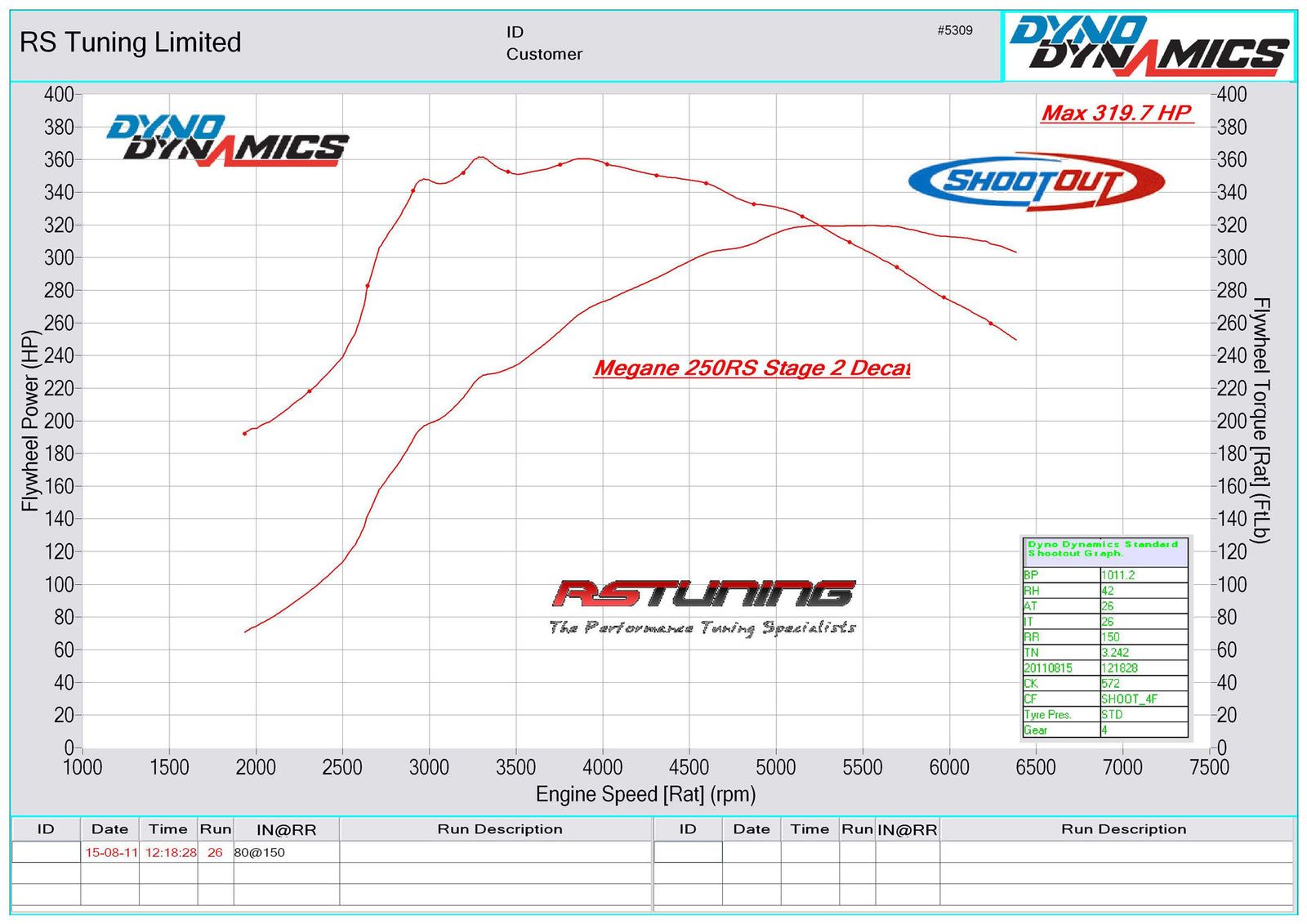
Task: Click the Customer field under ID
Action: [x=543, y=56]
